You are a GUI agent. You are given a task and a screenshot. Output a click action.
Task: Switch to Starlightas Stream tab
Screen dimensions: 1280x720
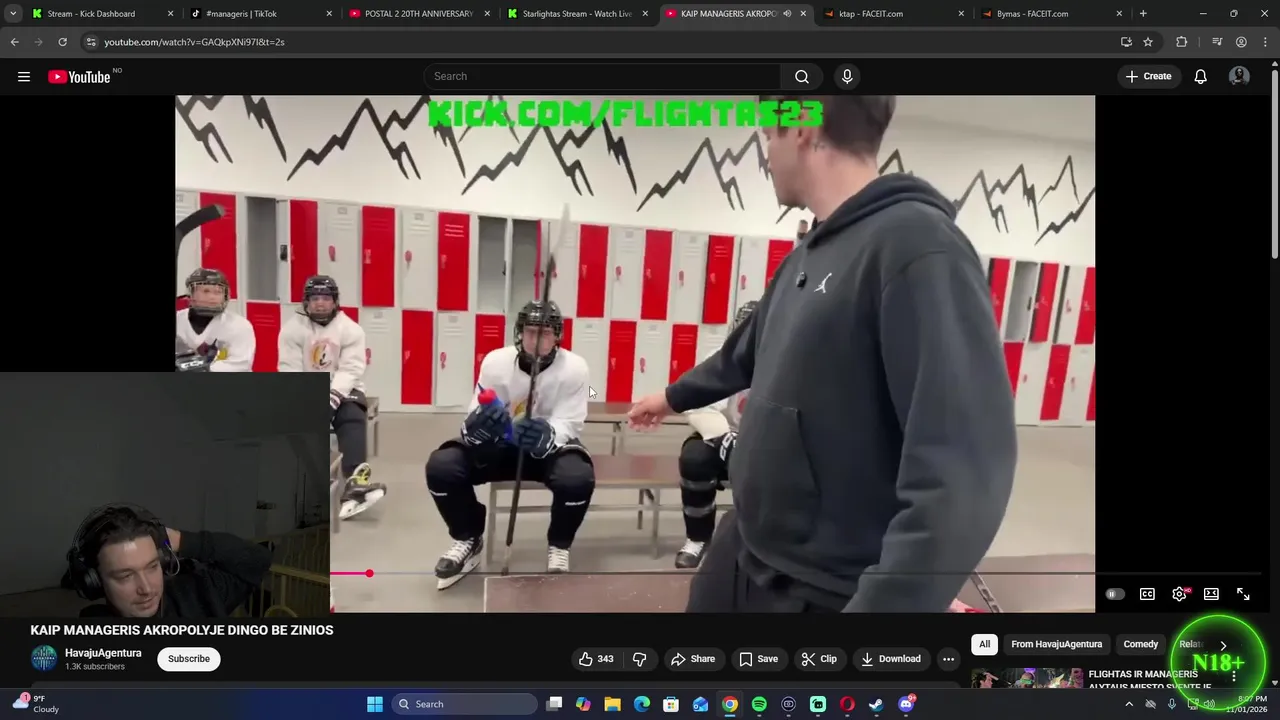[577, 14]
